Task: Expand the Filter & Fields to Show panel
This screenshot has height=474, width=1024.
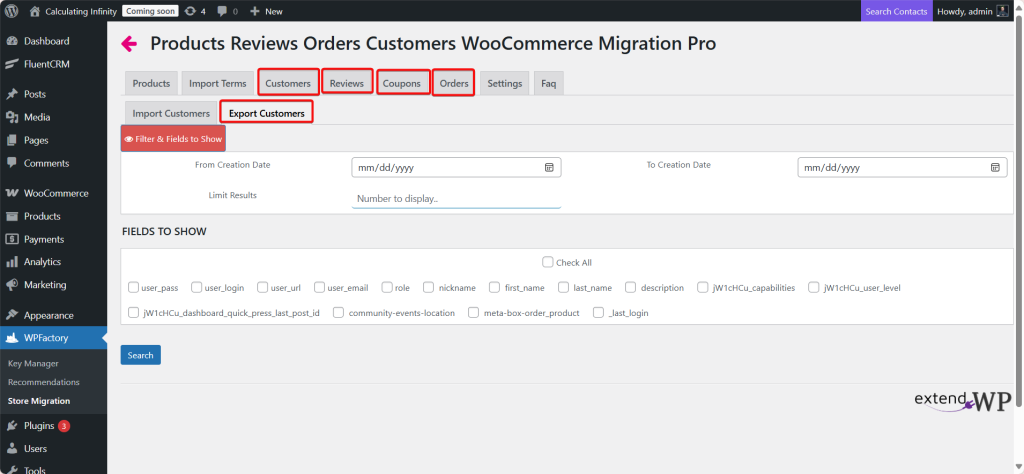Action: pos(173,139)
